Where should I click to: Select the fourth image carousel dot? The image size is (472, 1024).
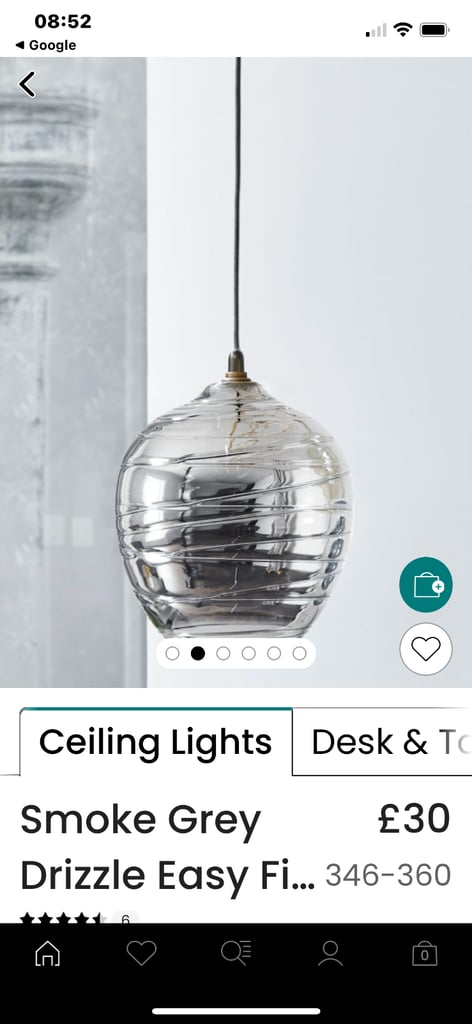(249, 653)
